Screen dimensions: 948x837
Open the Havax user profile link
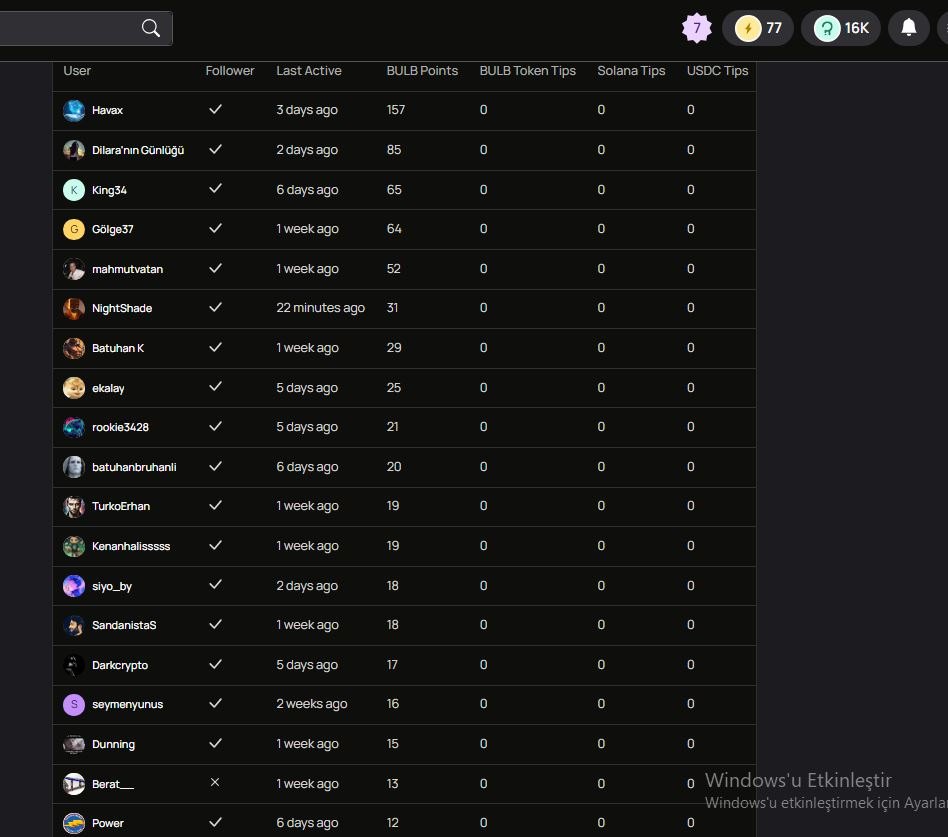point(108,111)
